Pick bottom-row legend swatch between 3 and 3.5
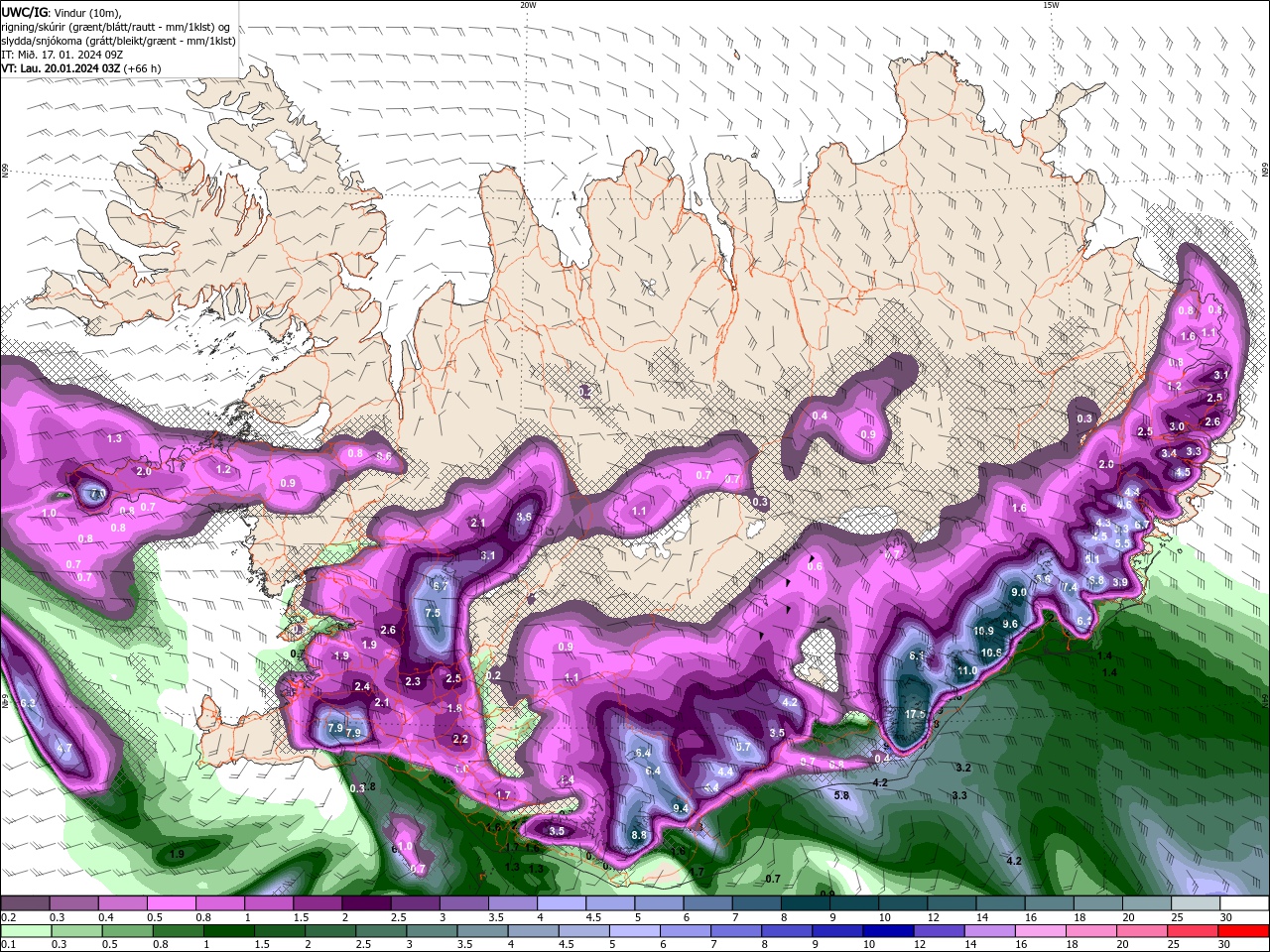The image size is (1270, 952). tap(432, 931)
